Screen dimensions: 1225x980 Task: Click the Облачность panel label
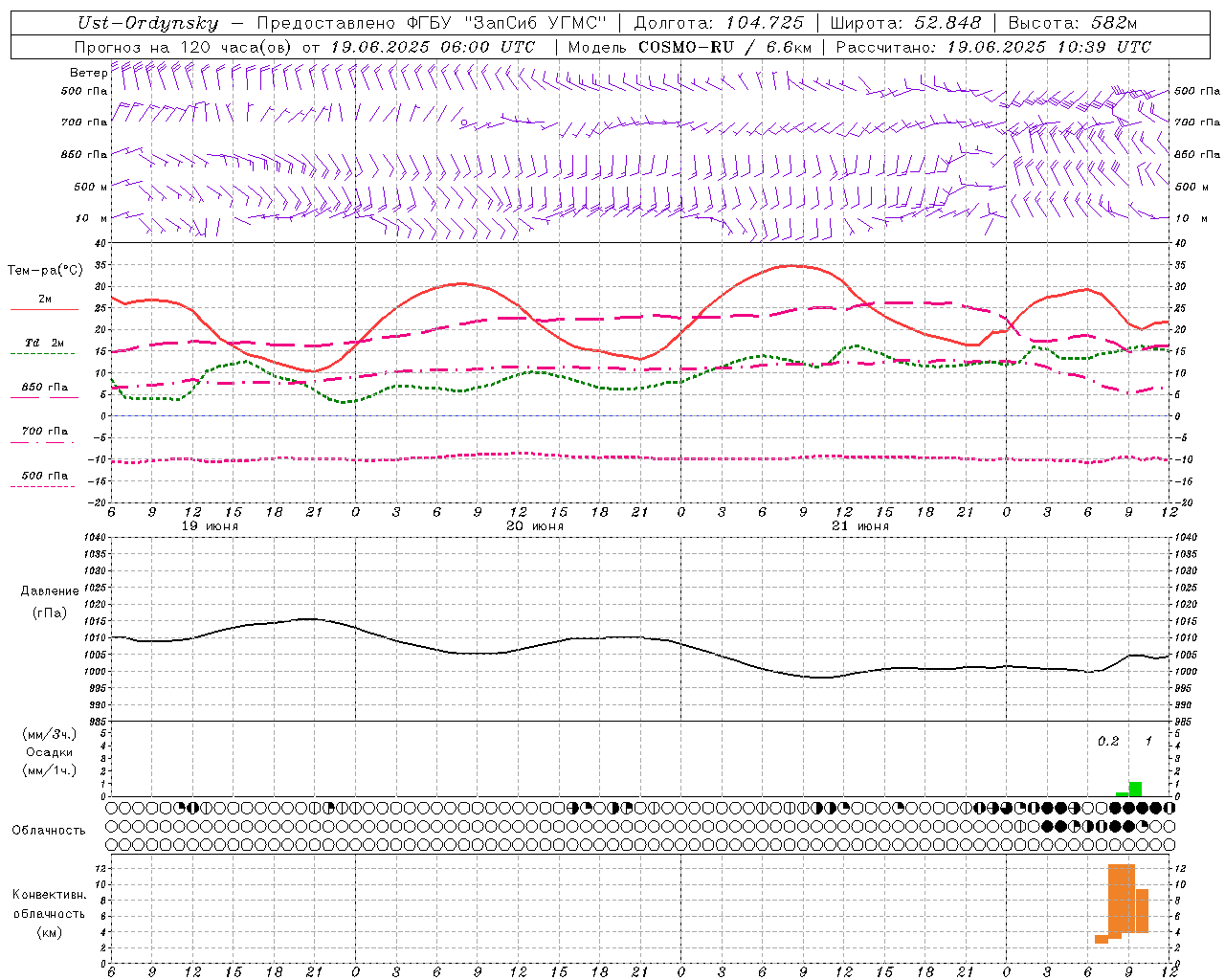click(x=49, y=831)
